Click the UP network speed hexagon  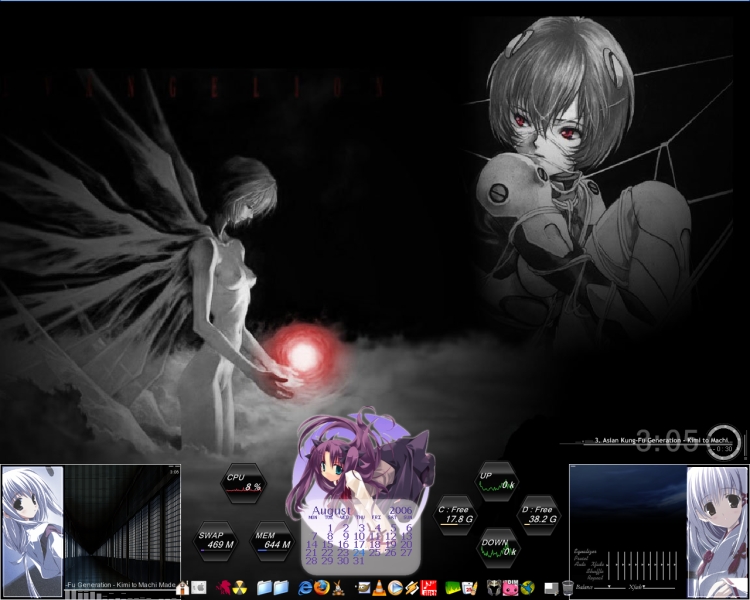pos(497,481)
